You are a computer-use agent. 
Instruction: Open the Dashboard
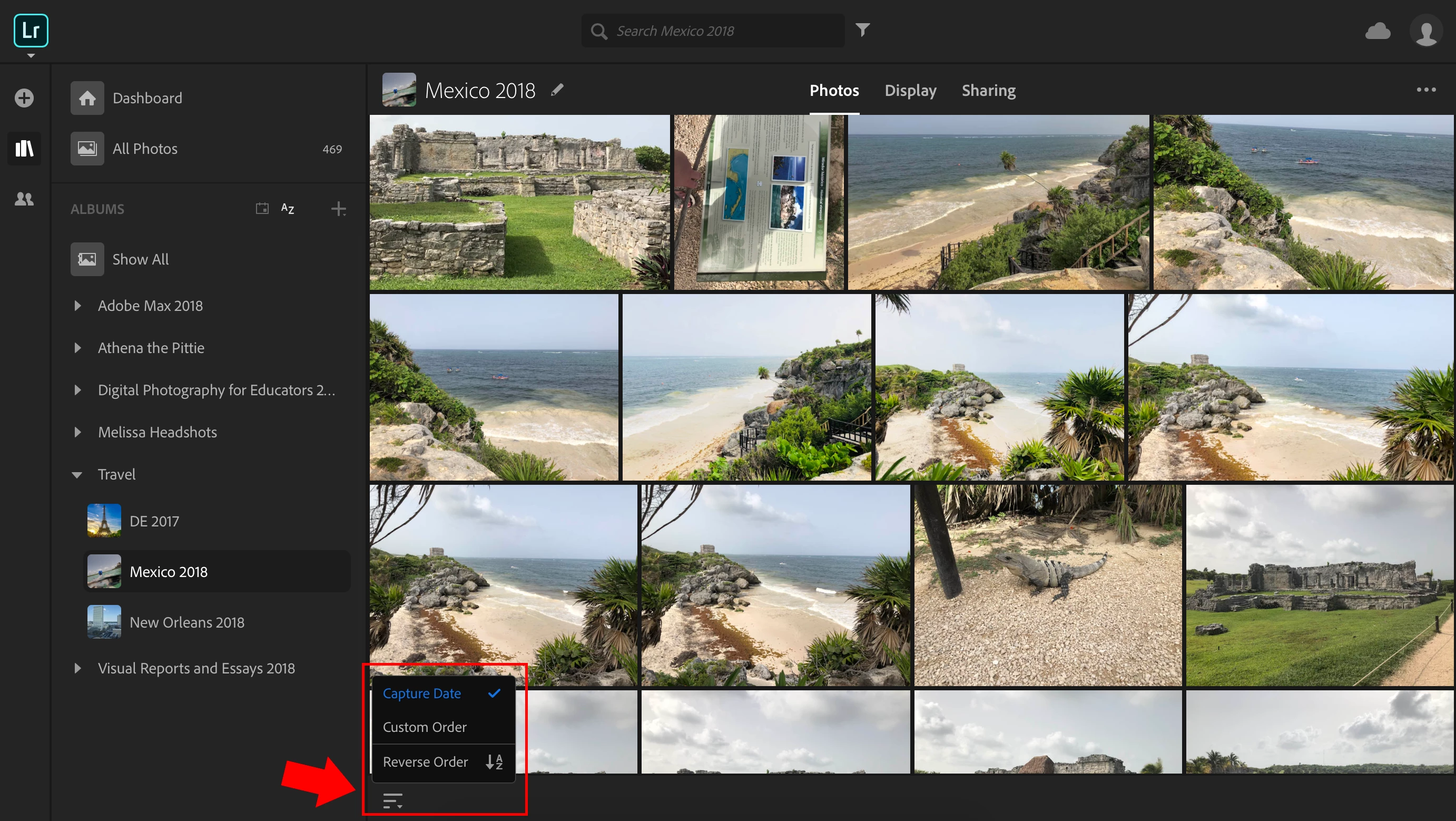coord(146,99)
